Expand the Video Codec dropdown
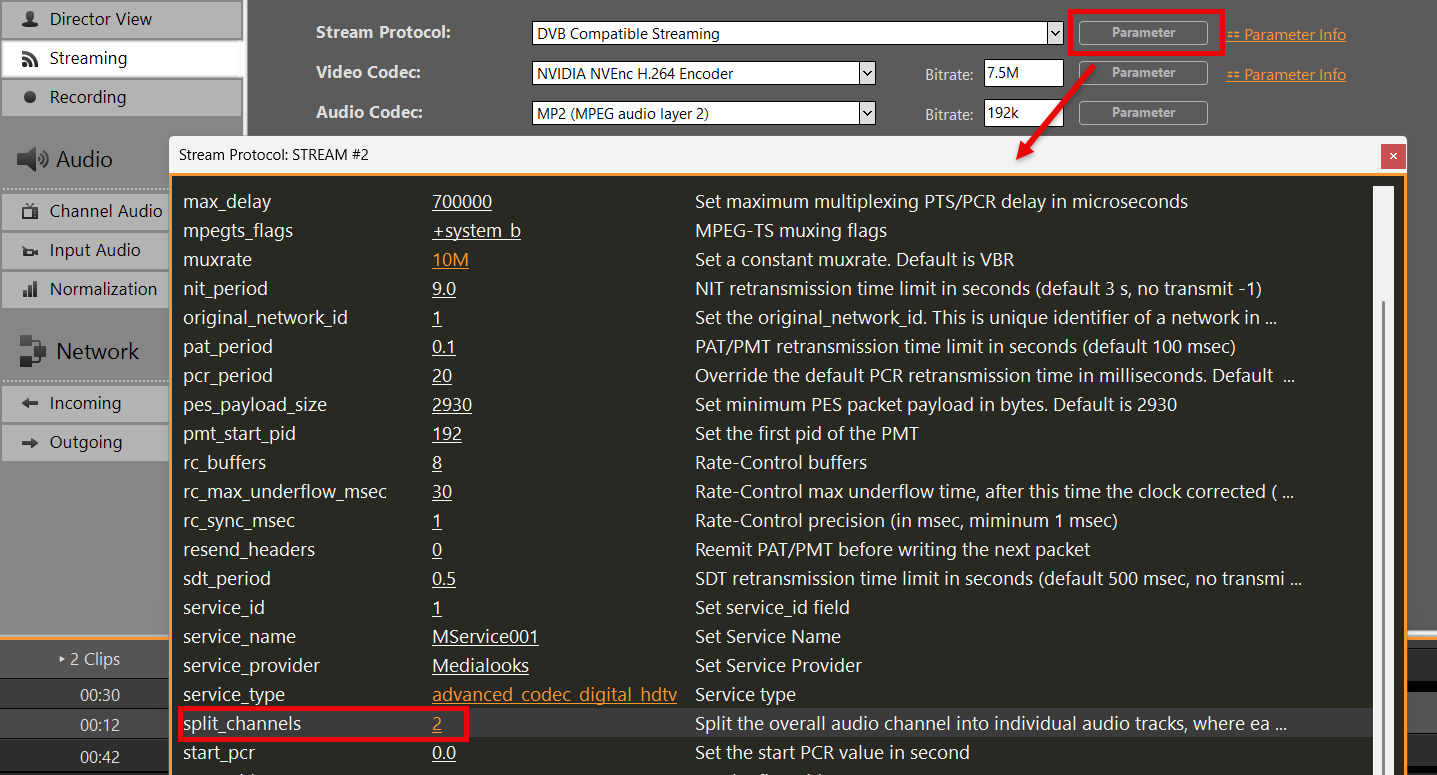 point(867,73)
